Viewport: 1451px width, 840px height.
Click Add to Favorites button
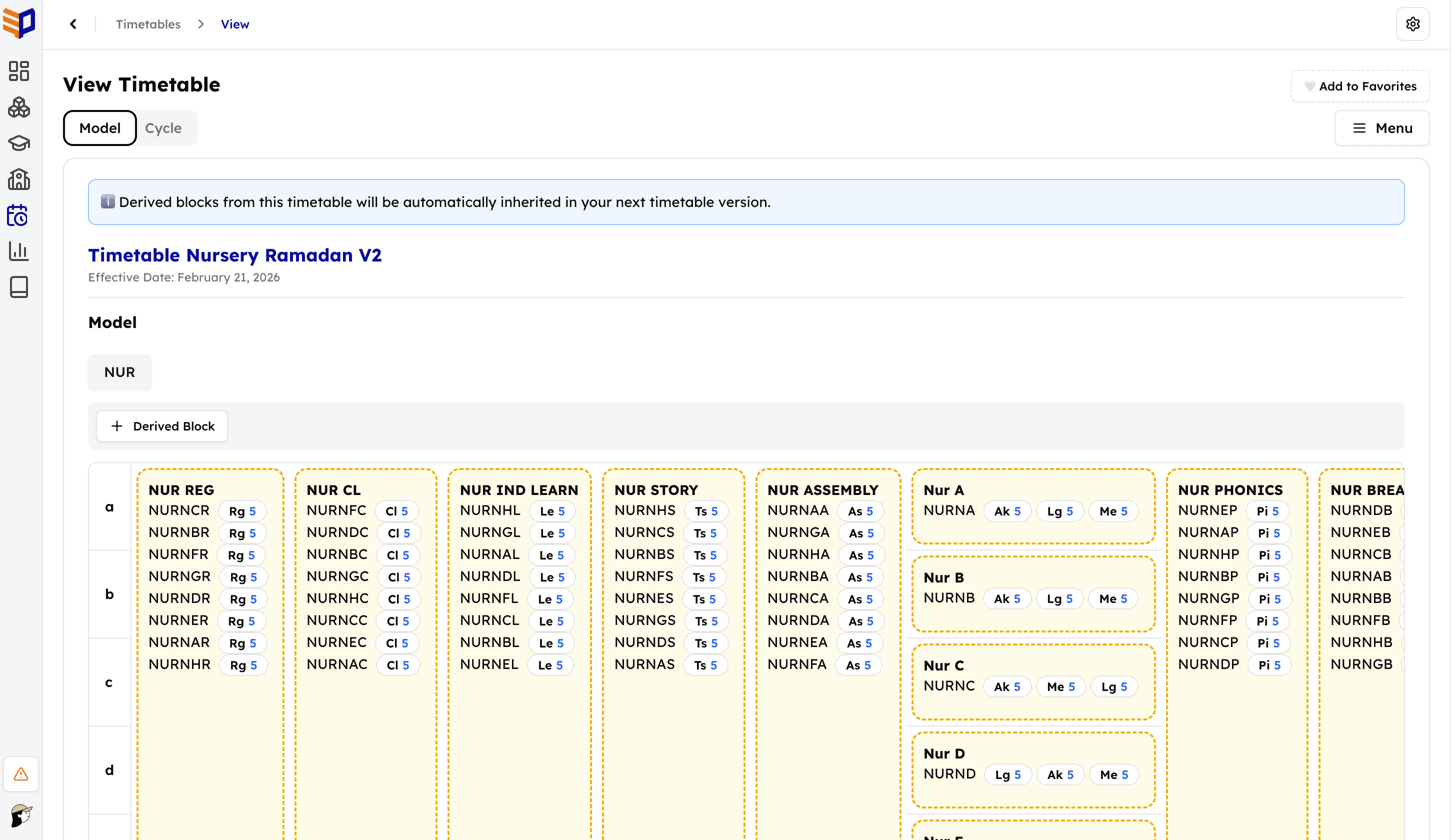[x=1360, y=86]
